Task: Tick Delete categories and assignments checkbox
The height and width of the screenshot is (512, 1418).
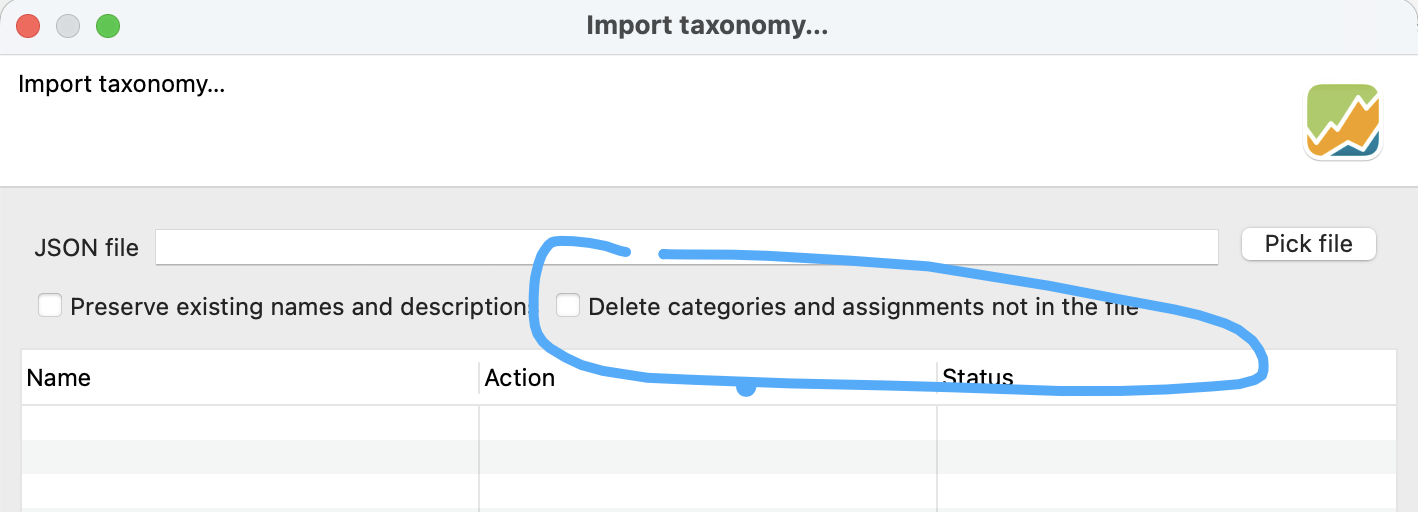Action: [x=568, y=306]
